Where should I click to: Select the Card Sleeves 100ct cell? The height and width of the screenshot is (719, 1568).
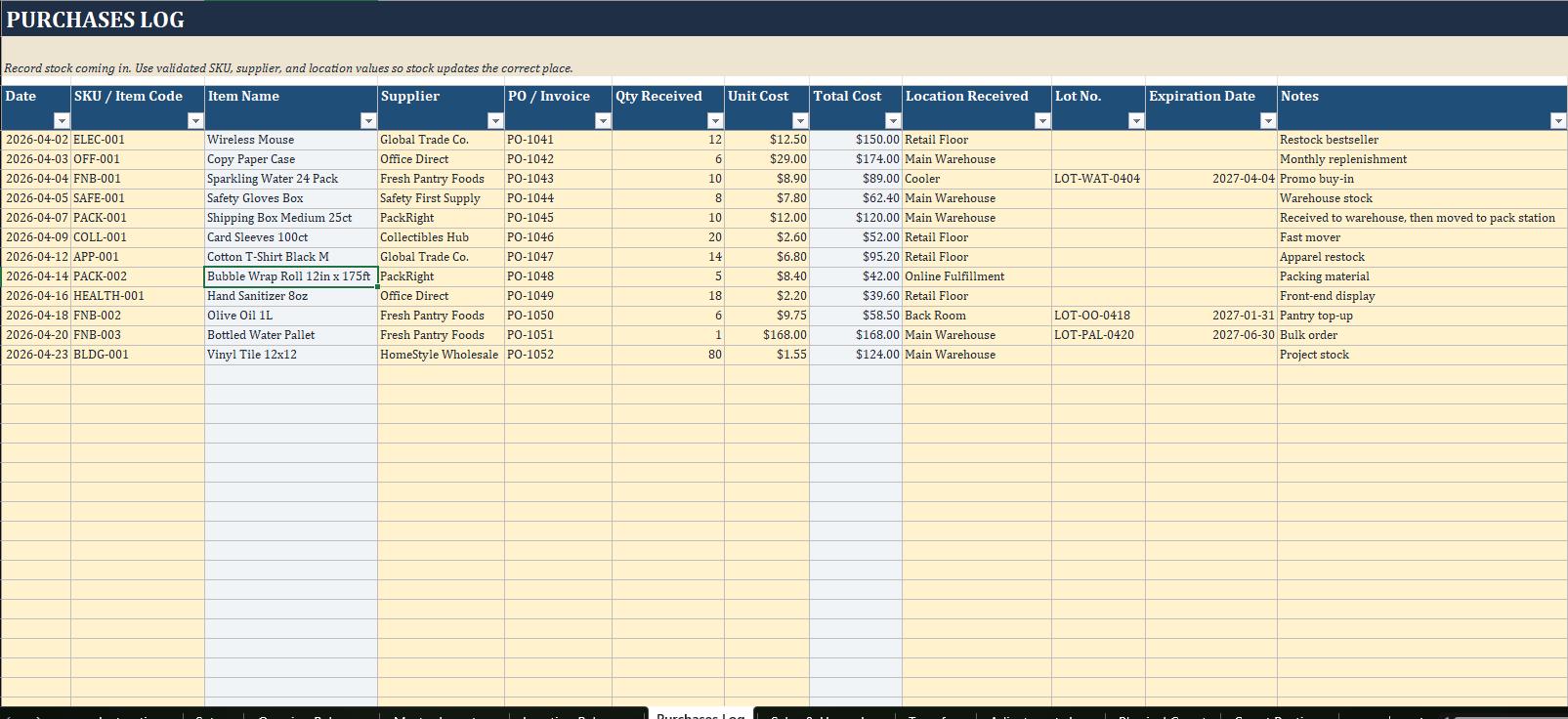tap(291, 237)
